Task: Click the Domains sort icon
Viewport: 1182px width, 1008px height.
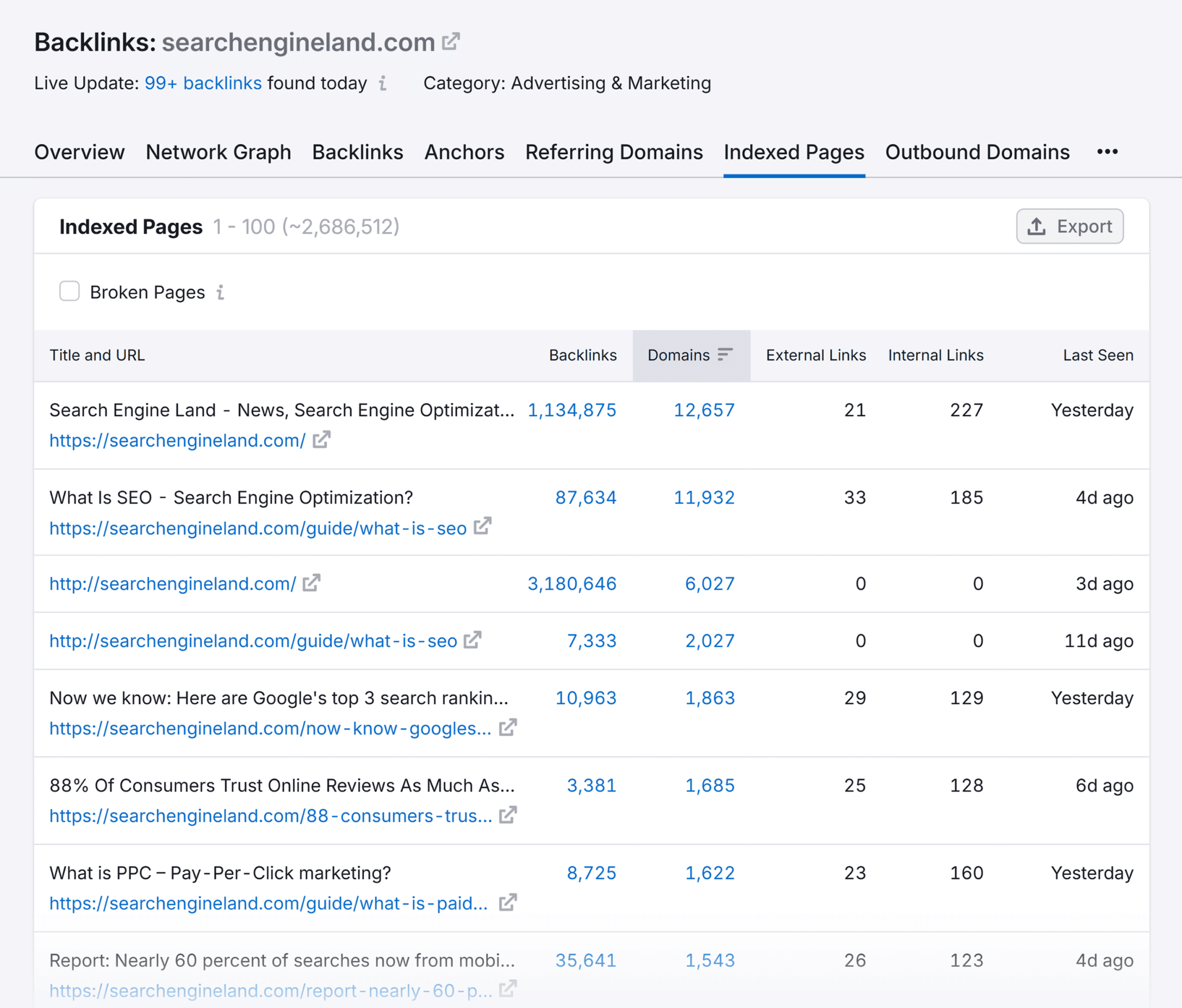Action: 725,354
